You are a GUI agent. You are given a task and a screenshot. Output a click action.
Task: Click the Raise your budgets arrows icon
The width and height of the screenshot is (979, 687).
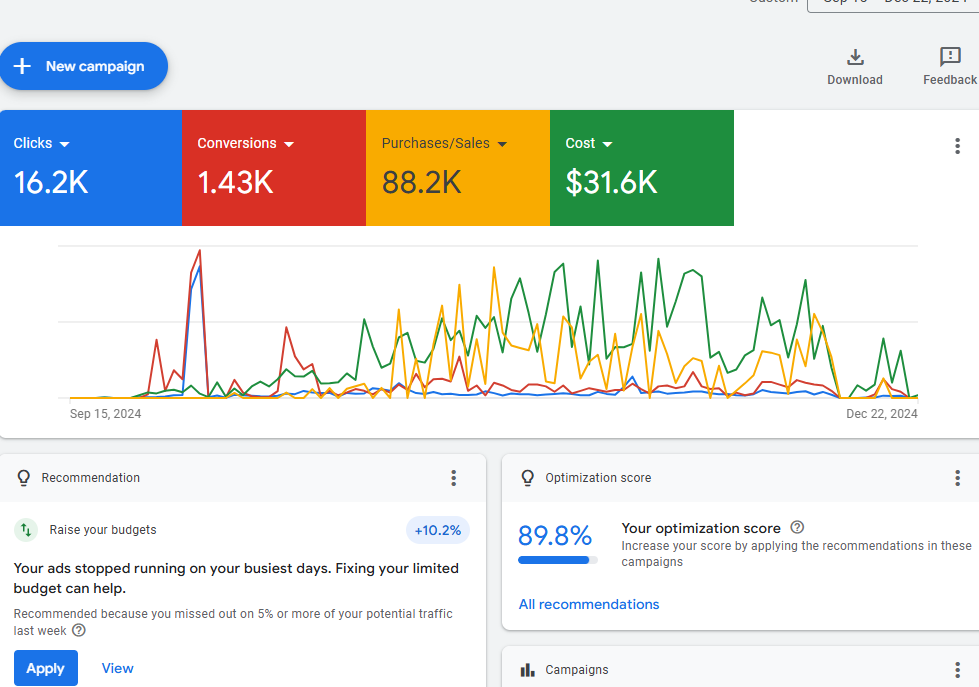point(26,530)
